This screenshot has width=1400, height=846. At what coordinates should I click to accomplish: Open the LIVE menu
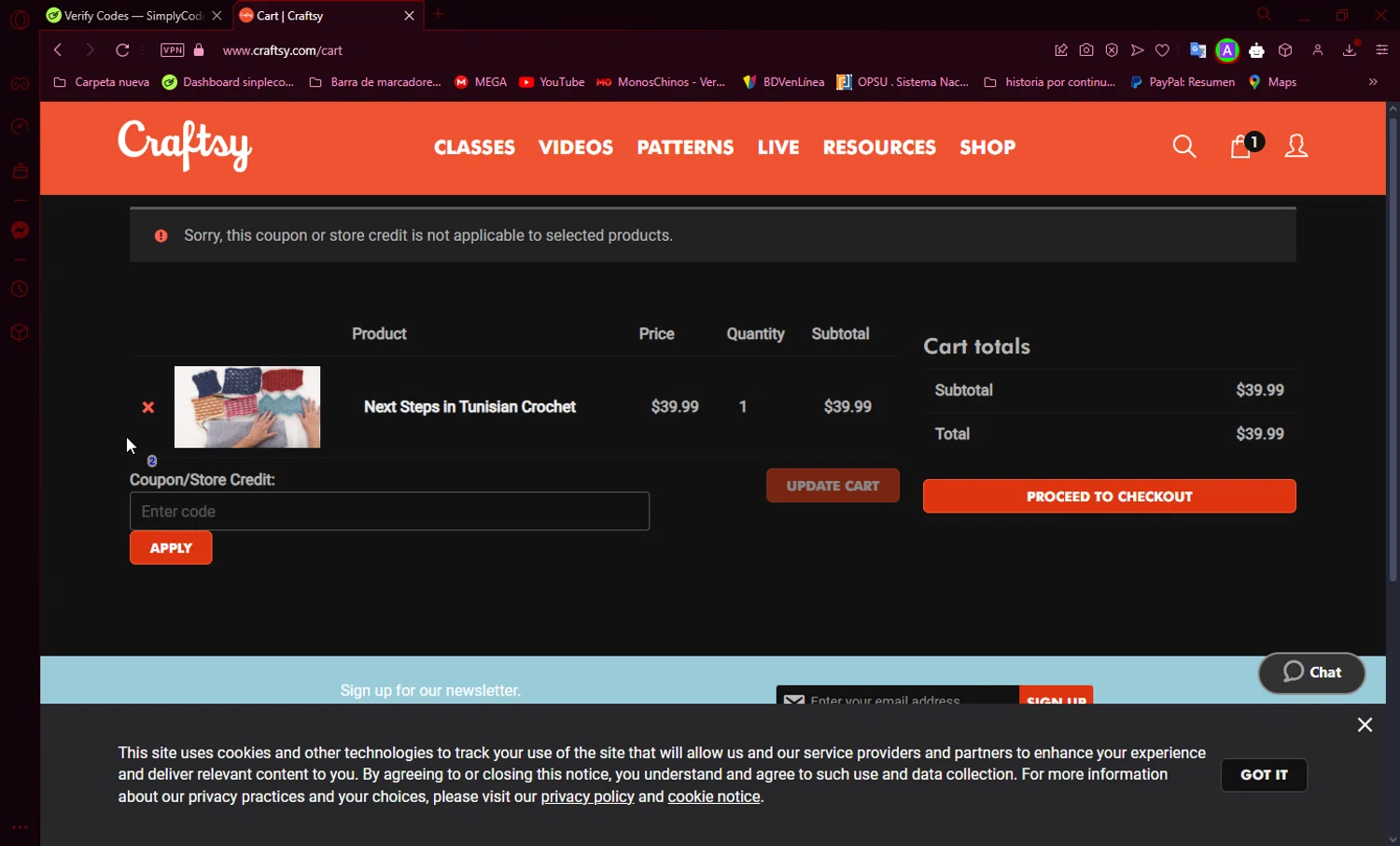tap(778, 148)
